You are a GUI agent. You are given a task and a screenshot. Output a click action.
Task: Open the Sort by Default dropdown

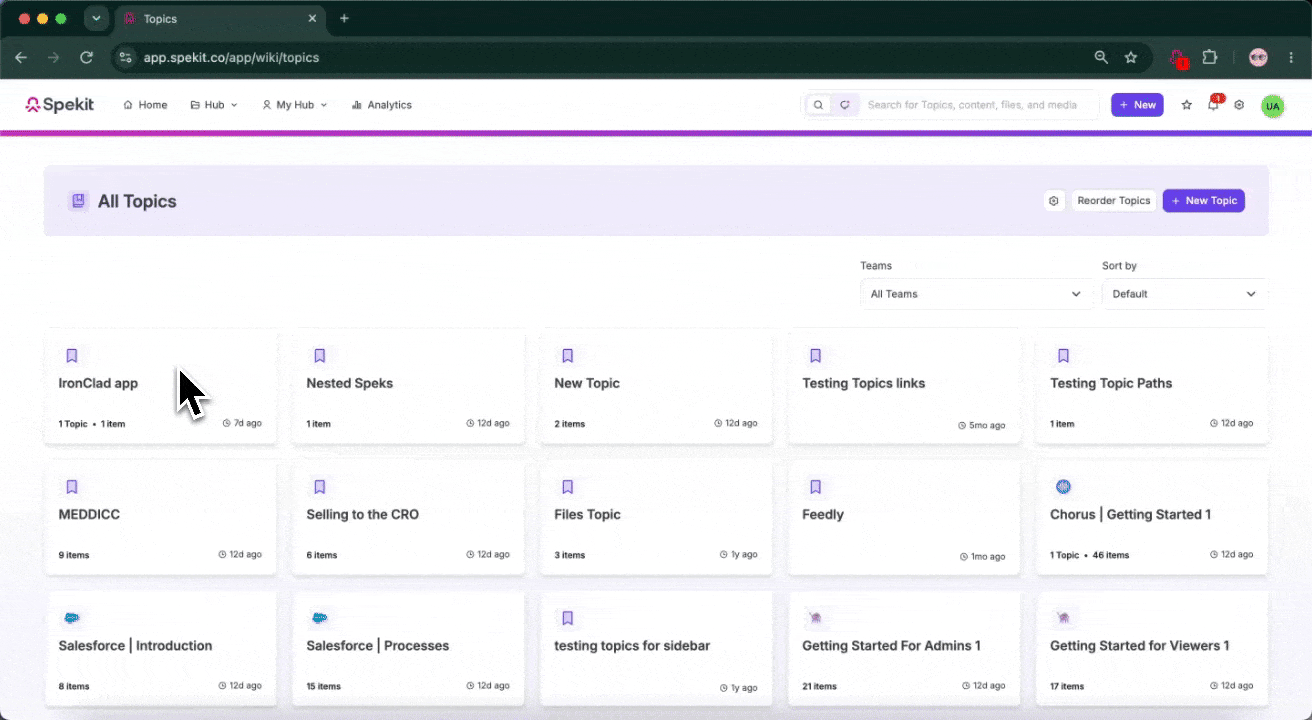pos(1184,294)
